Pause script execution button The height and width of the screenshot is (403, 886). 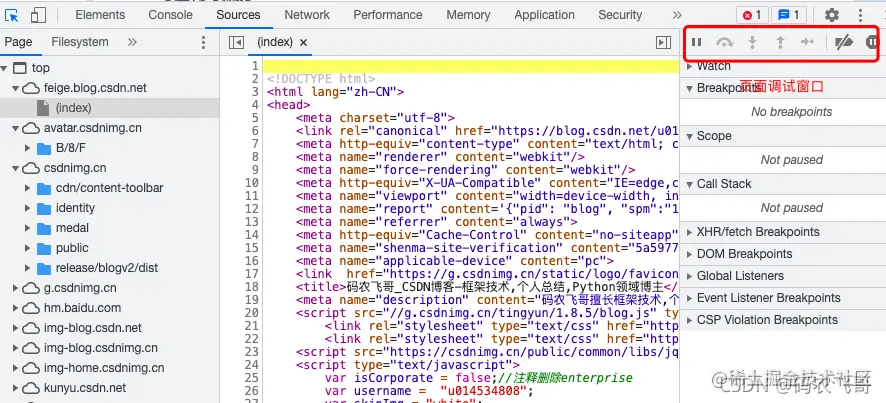point(697,42)
